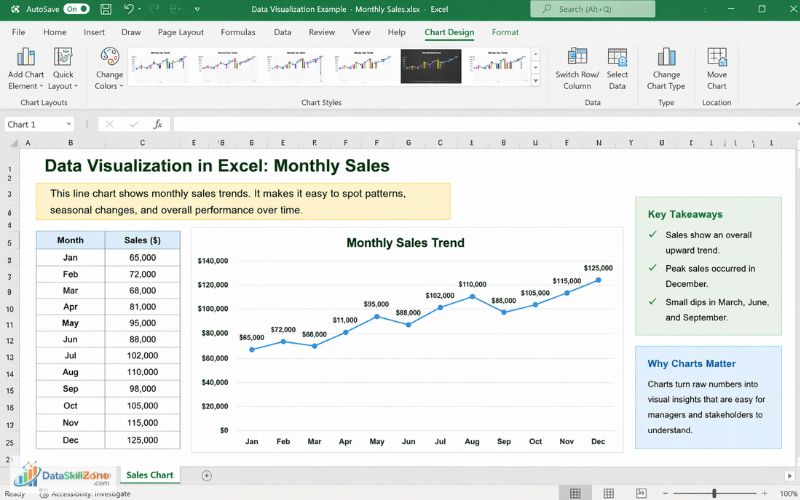The image size is (800, 500).
Task: Click the Change Chart Type icon
Action: 666,56
